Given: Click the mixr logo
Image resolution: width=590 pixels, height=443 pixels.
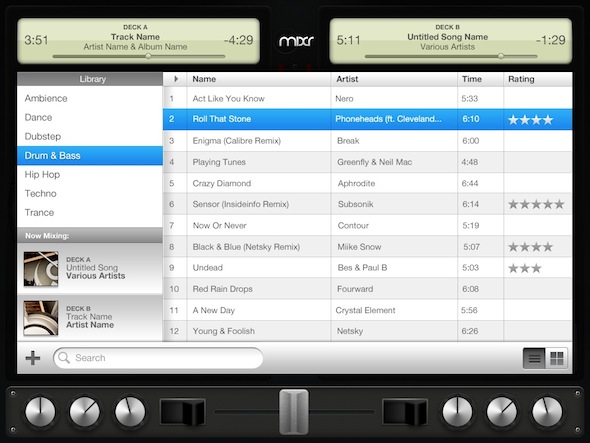Looking at the screenshot, I should (x=296, y=41).
